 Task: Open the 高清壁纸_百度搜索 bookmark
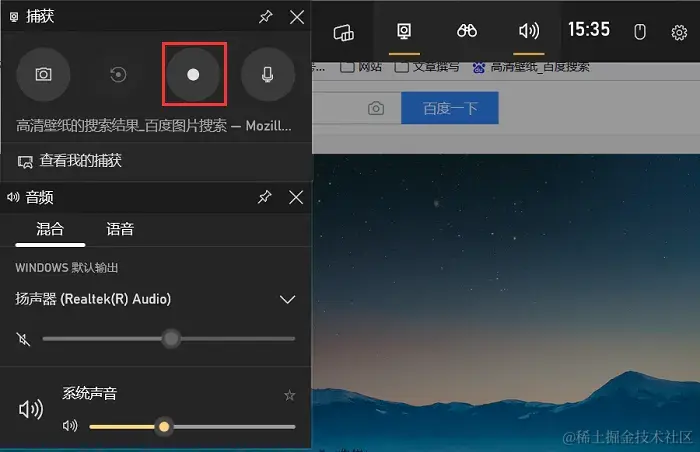pos(531,67)
